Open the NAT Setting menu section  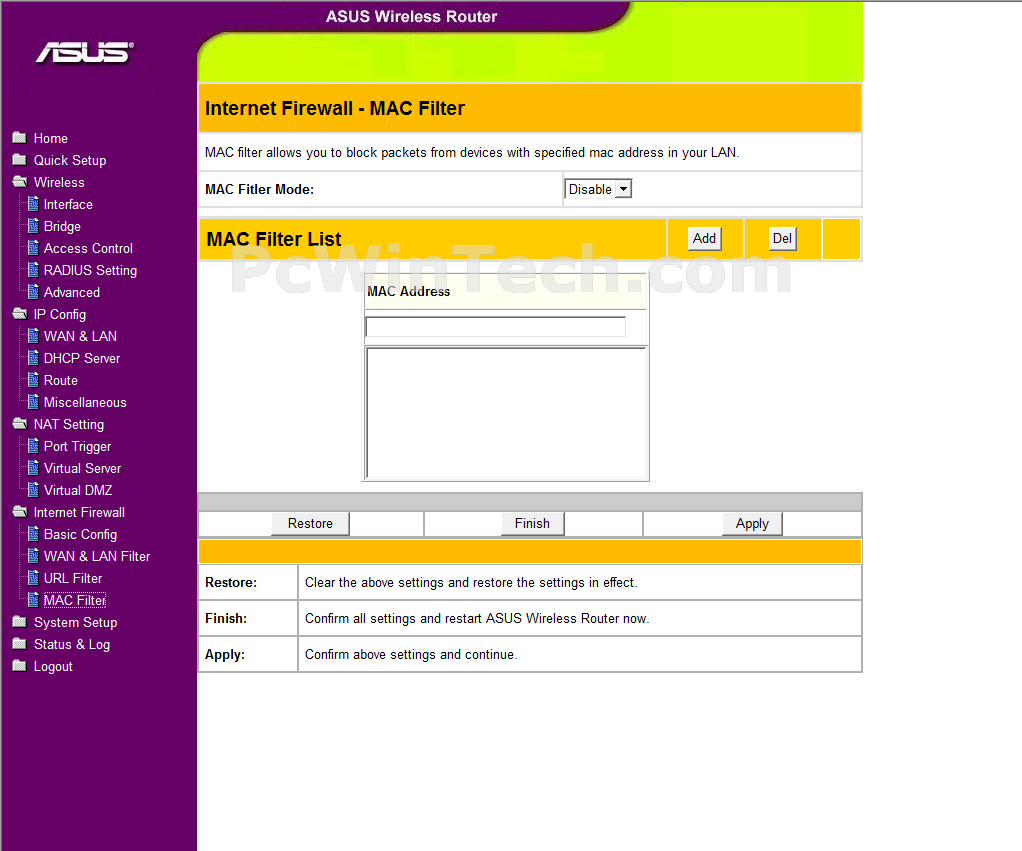point(69,425)
